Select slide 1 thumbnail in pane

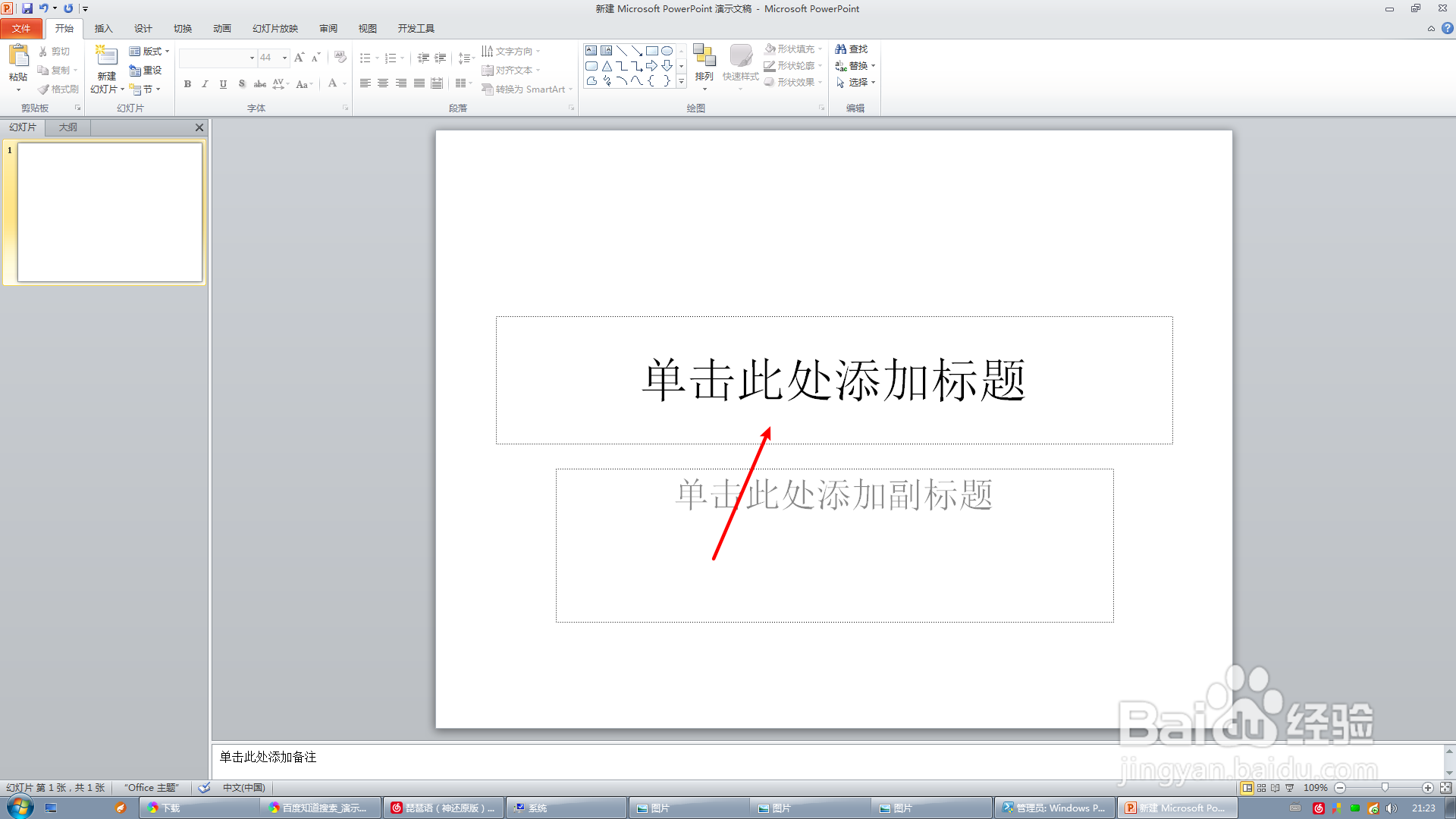pyautogui.click(x=110, y=212)
